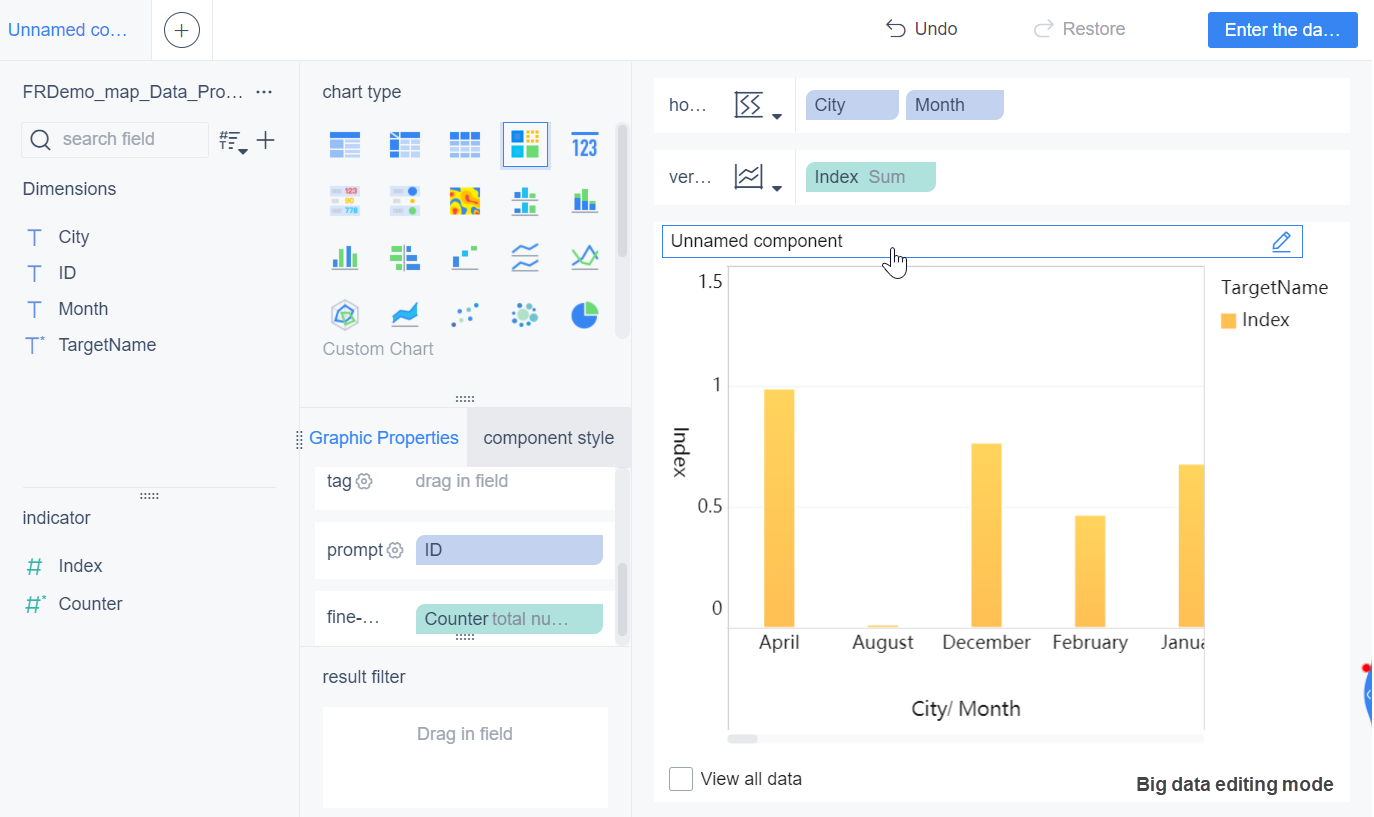The width and height of the screenshot is (1374, 817).
Task: Click Enter the dashboard button
Action: point(1282,30)
